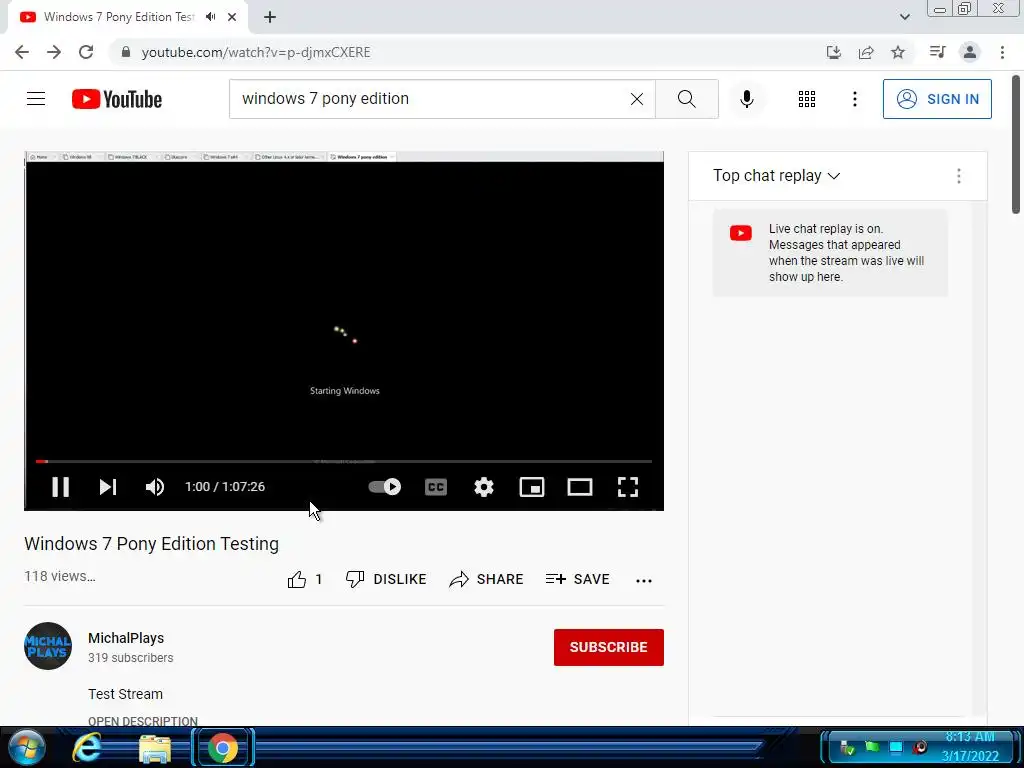Open Chrome profile avatar
Screen dimensions: 1024x768
click(970, 52)
